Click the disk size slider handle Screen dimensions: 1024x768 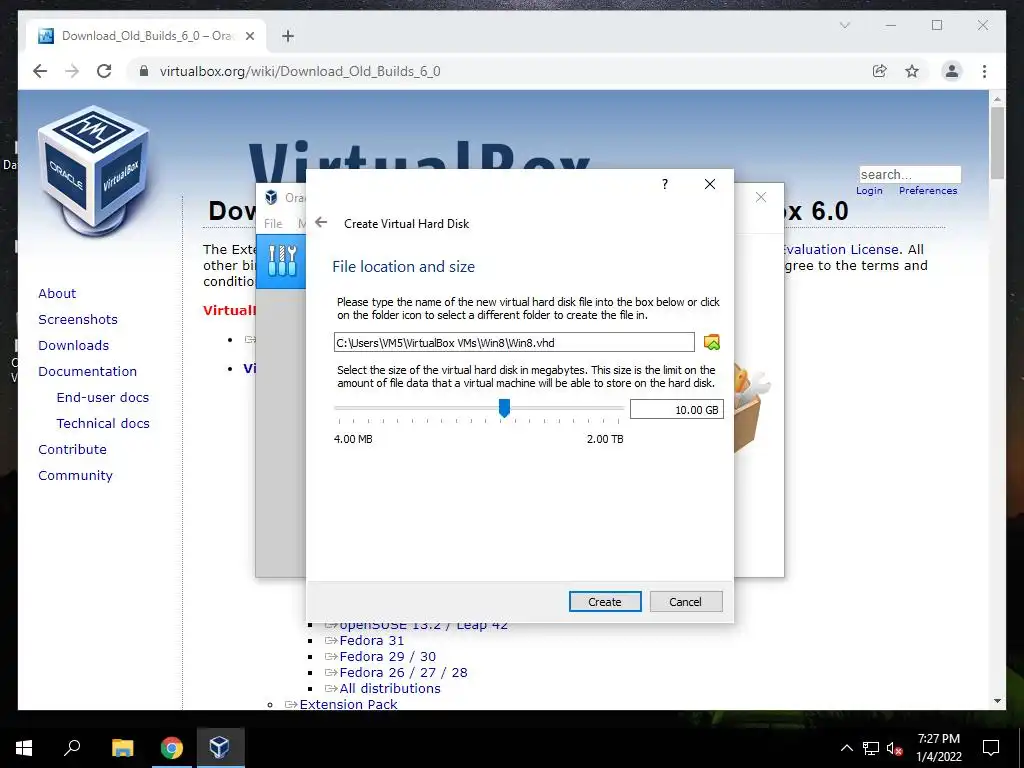click(x=504, y=408)
